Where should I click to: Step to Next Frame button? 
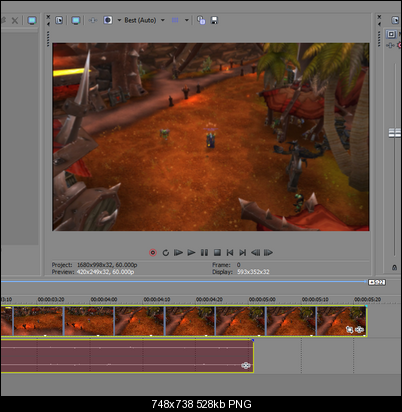click(x=268, y=253)
